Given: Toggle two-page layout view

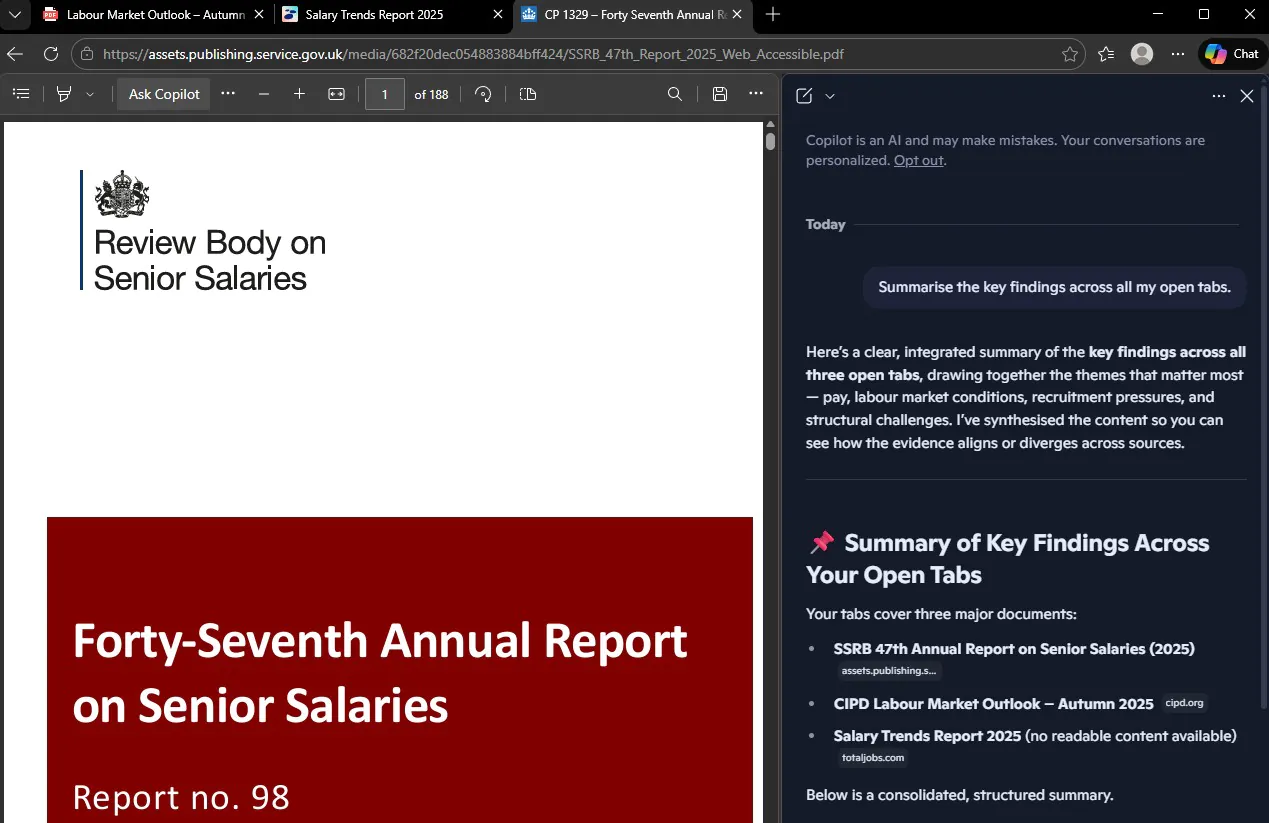Looking at the screenshot, I should click(x=528, y=93).
